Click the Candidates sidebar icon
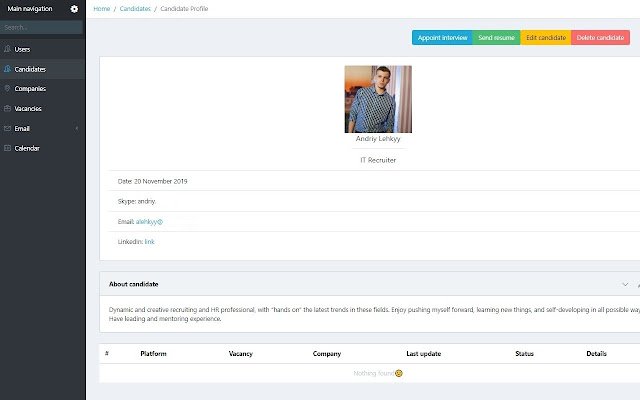This screenshot has width=640, height=400. point(7,69)
